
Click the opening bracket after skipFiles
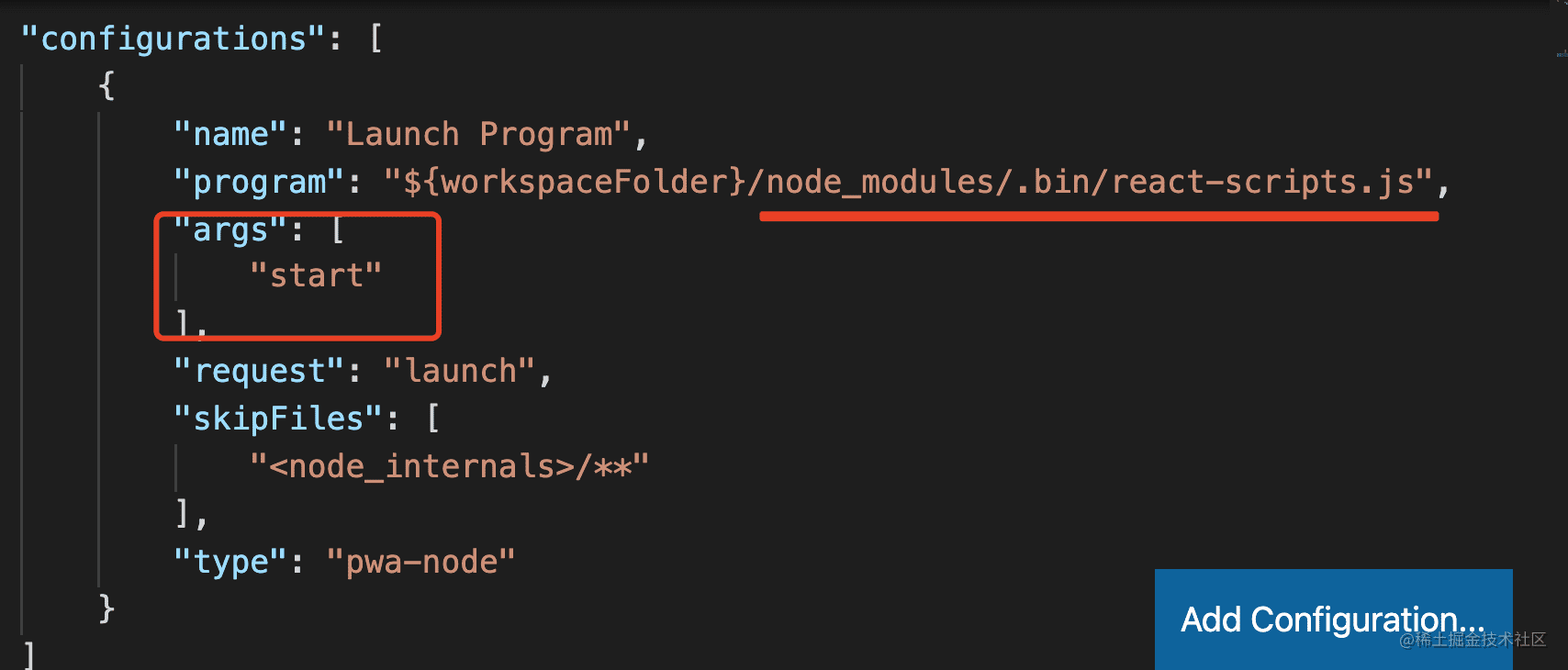point(433,419)
